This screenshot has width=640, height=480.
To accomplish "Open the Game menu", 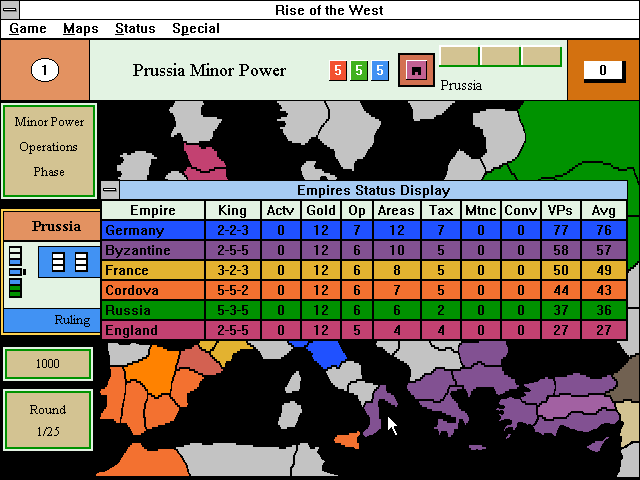I will point(28,29).
